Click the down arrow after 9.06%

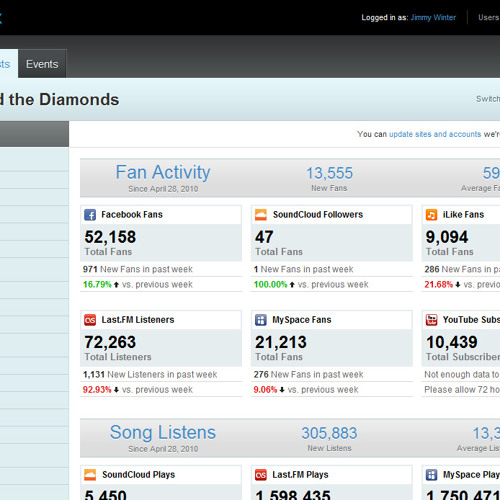[282, 390]
